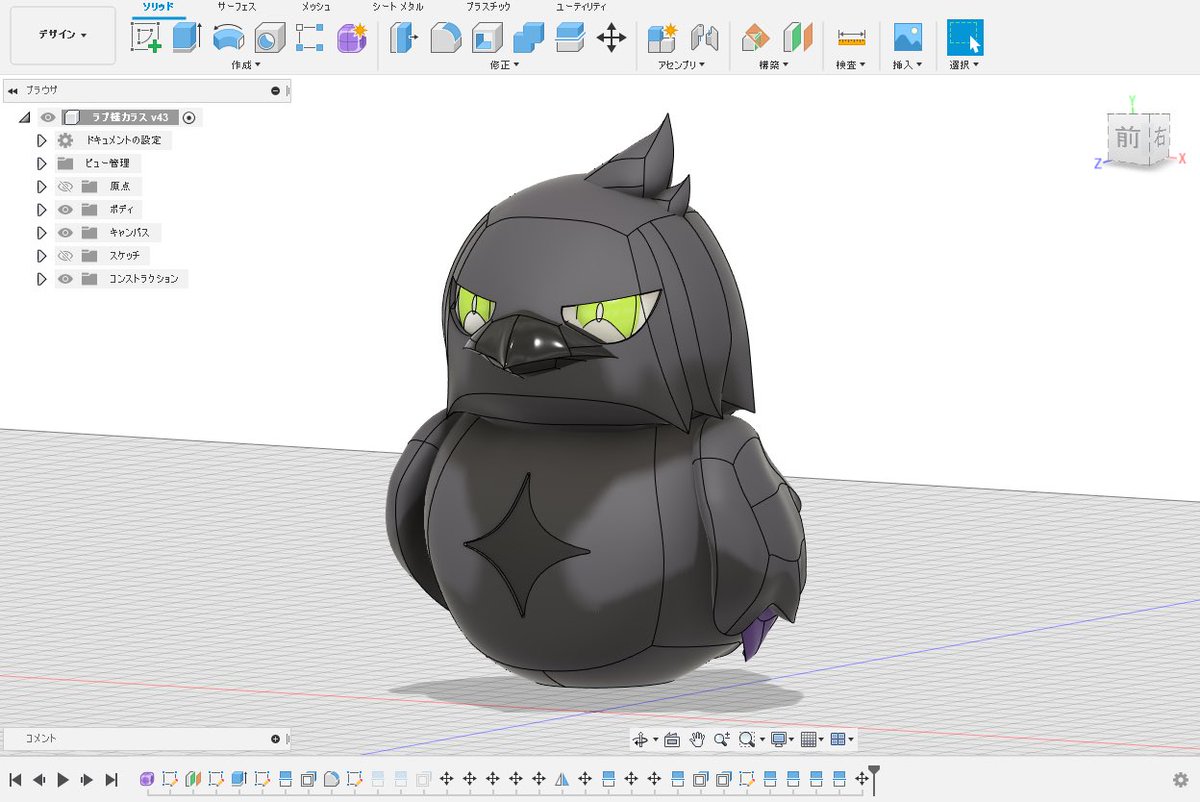The image size is (1200, 802).
Task: Show the スケッチ folder with its eye icon
Action: [66, 256]
